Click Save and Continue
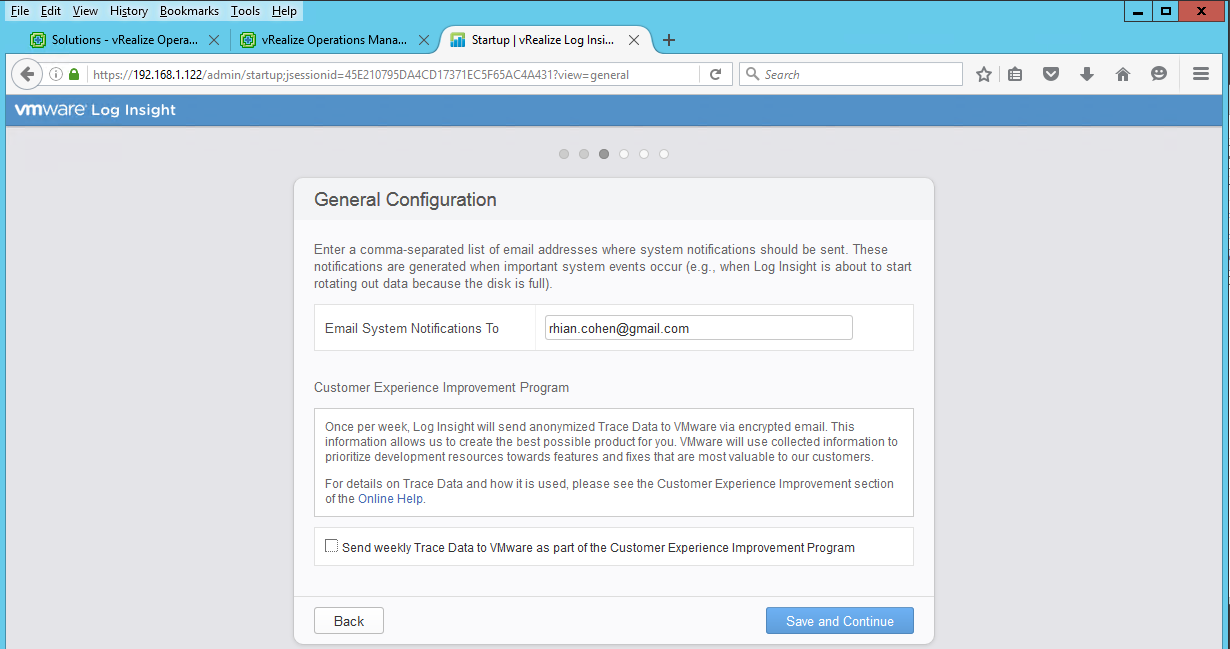The width and height of the screenshot is (1230, 649). 840,621
